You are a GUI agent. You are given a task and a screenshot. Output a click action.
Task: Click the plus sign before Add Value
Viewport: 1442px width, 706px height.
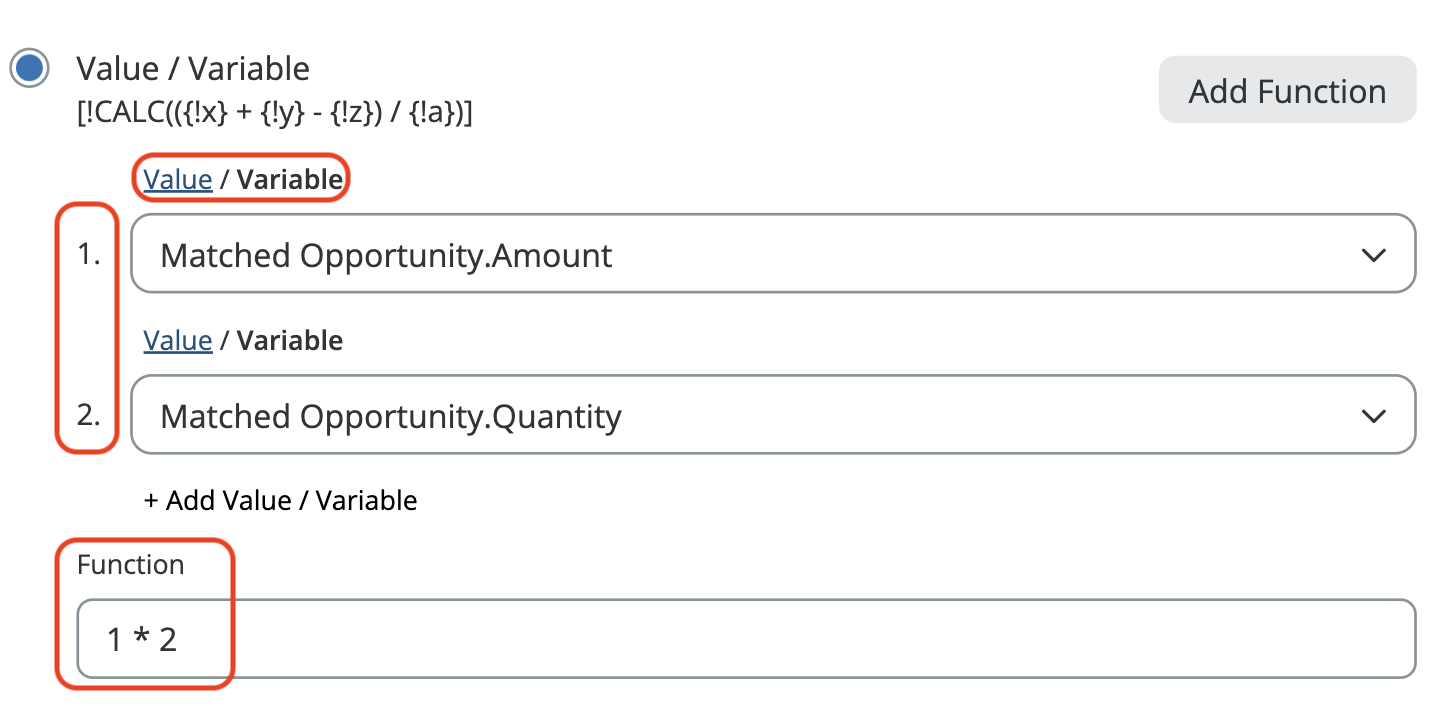click(x=151, y=500)
